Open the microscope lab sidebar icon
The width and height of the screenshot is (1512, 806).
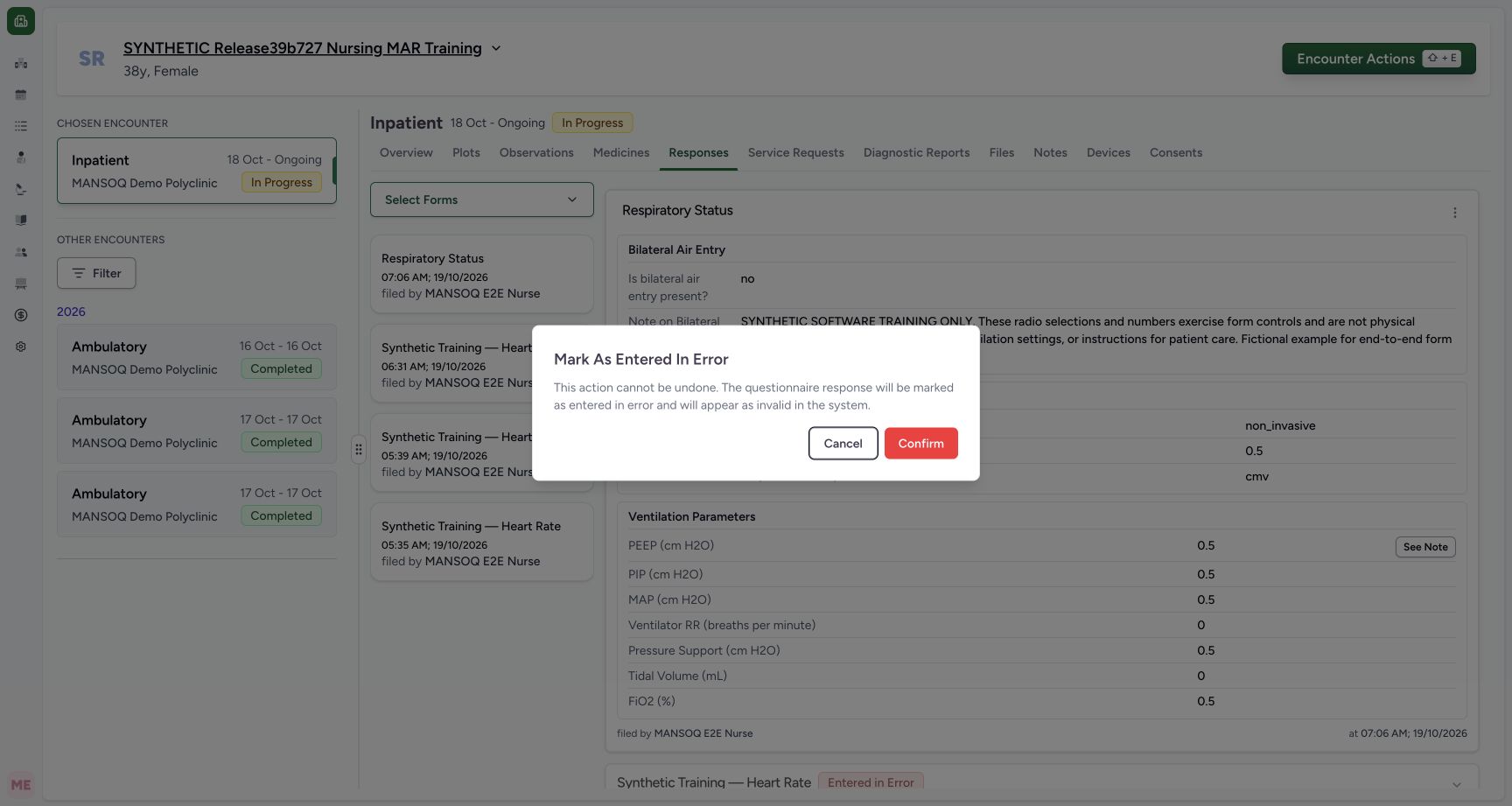pos(21,189)
